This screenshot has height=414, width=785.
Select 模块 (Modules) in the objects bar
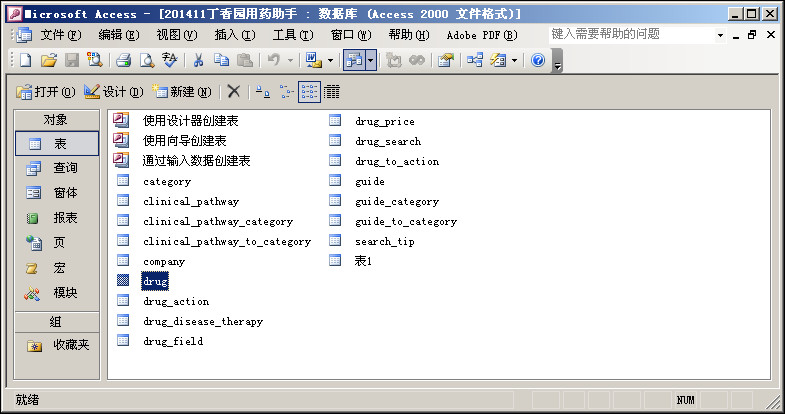(x=57, y=293)
